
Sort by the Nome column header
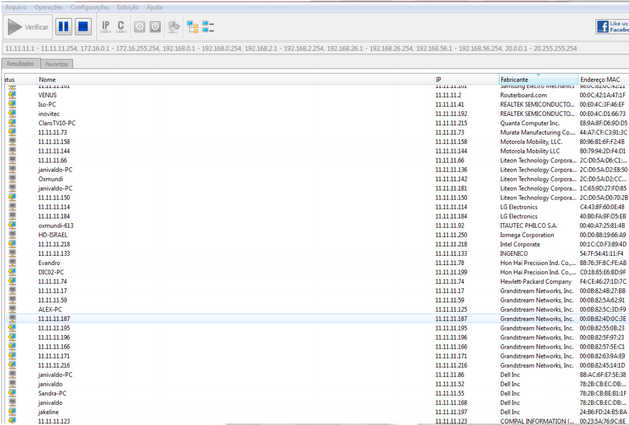(x=236, y=79)
